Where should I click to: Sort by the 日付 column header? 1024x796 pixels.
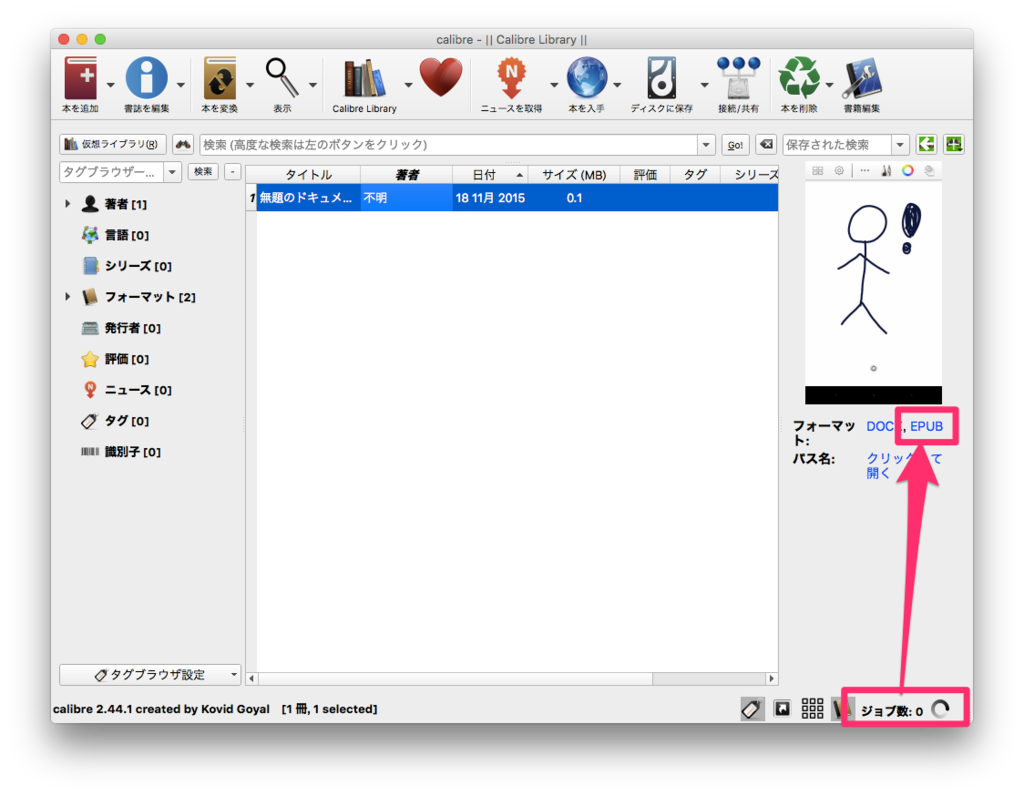click(490, 175)
